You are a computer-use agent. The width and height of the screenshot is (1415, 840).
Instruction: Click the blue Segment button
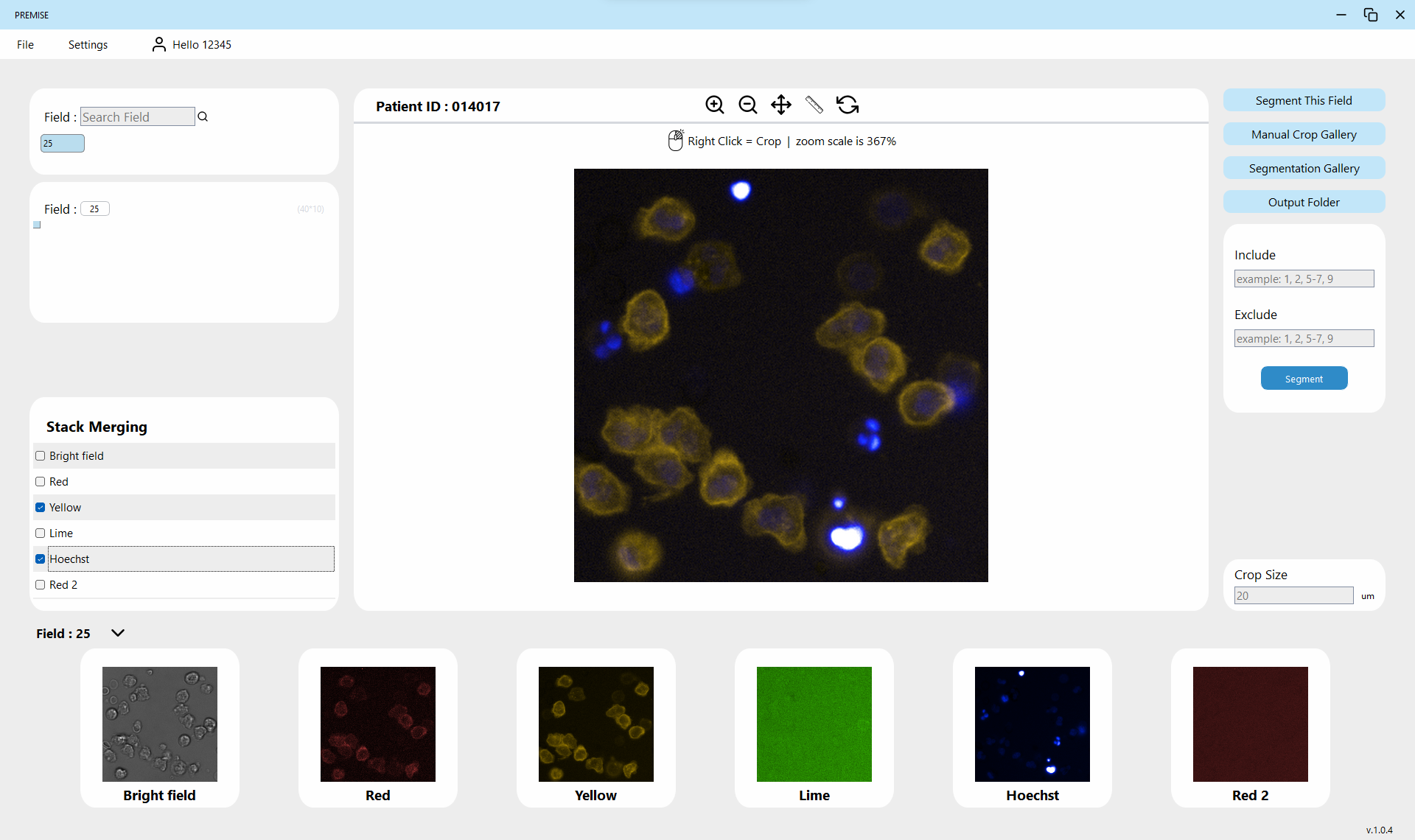click(1303, 379)
